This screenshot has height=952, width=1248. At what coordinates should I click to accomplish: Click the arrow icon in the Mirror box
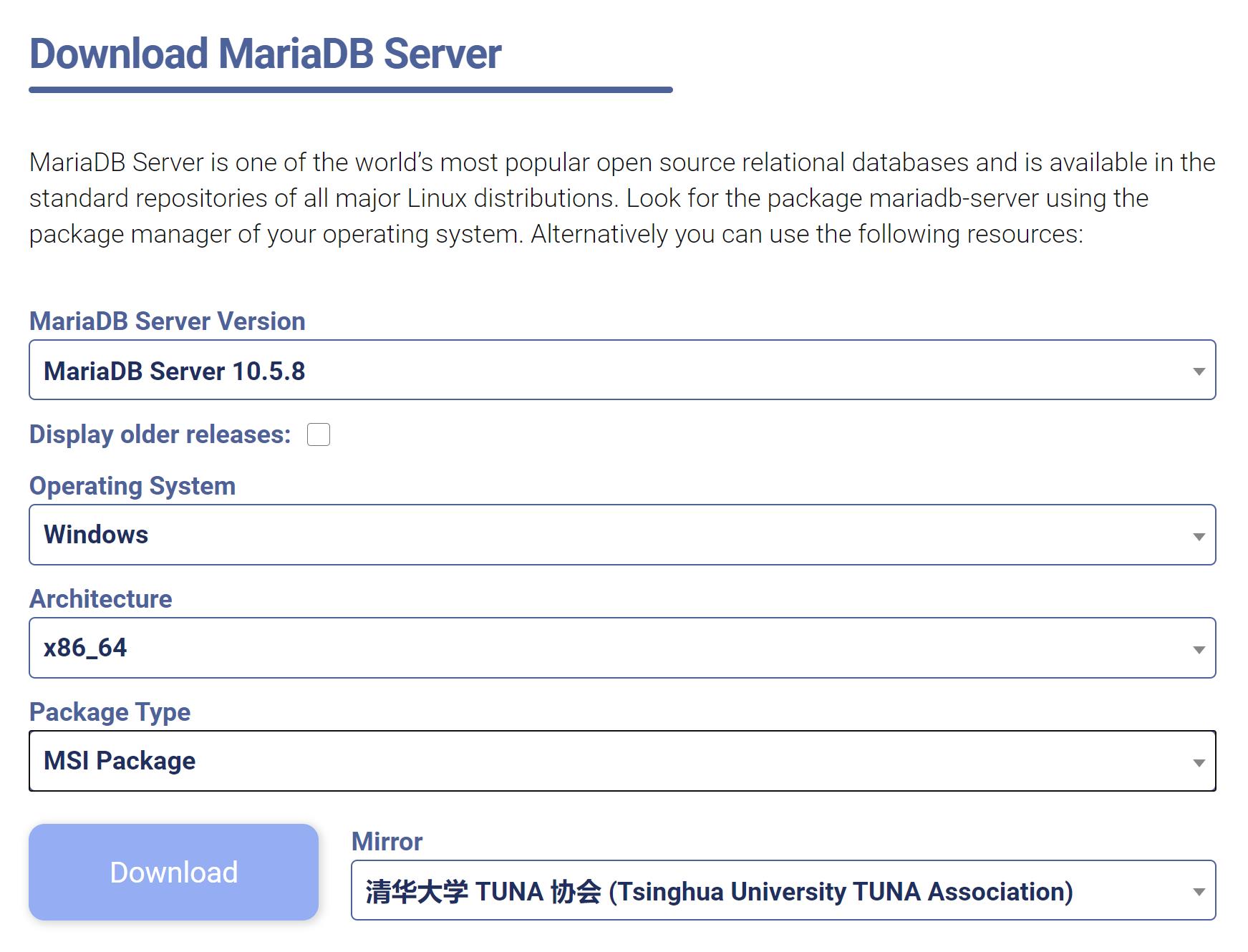1199,892
